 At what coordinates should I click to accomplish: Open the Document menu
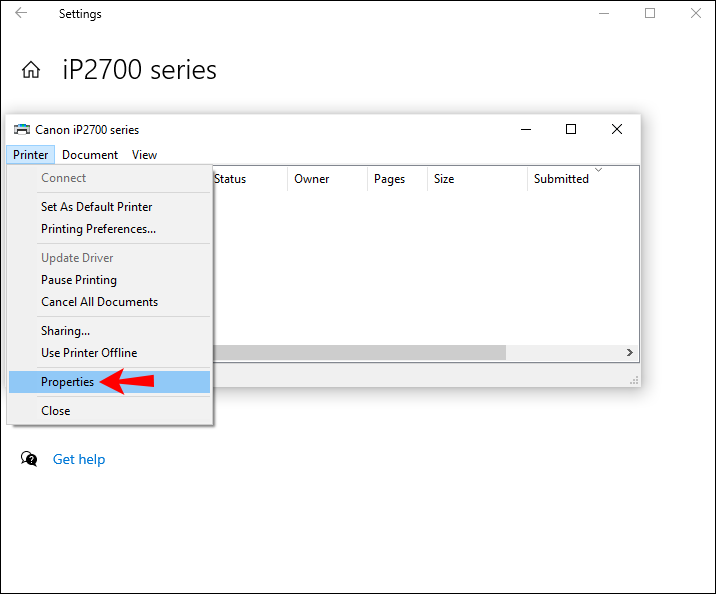point(90,155)
